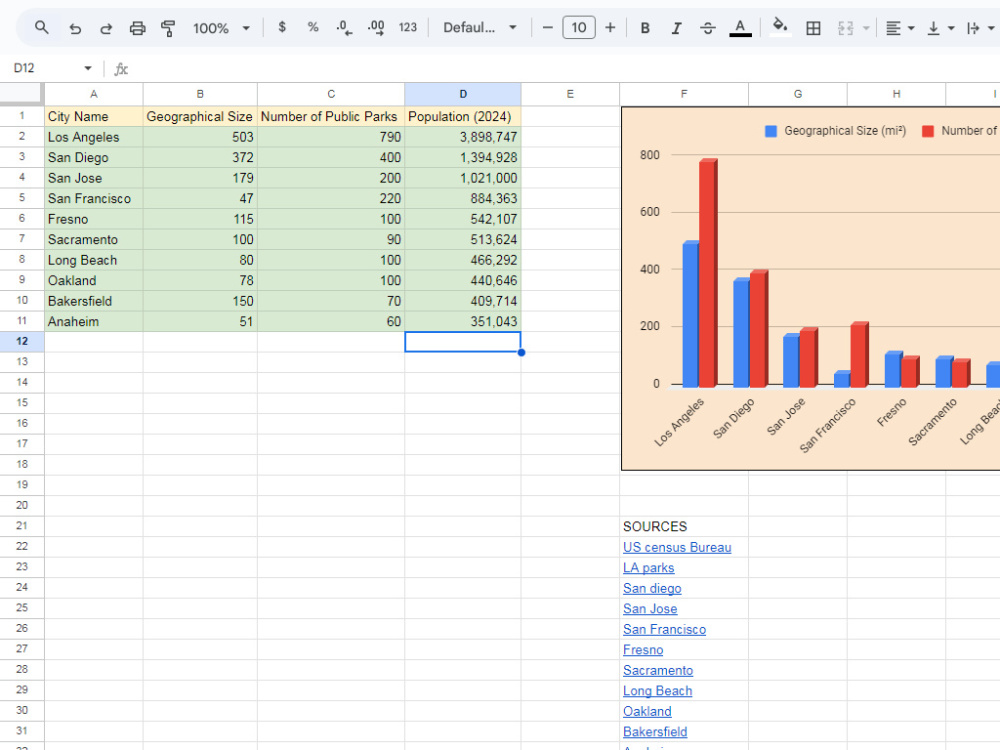The height and width of the screenshot is (750, 1000).
Task: Open the fill color picker
Action: coord(780,27)
